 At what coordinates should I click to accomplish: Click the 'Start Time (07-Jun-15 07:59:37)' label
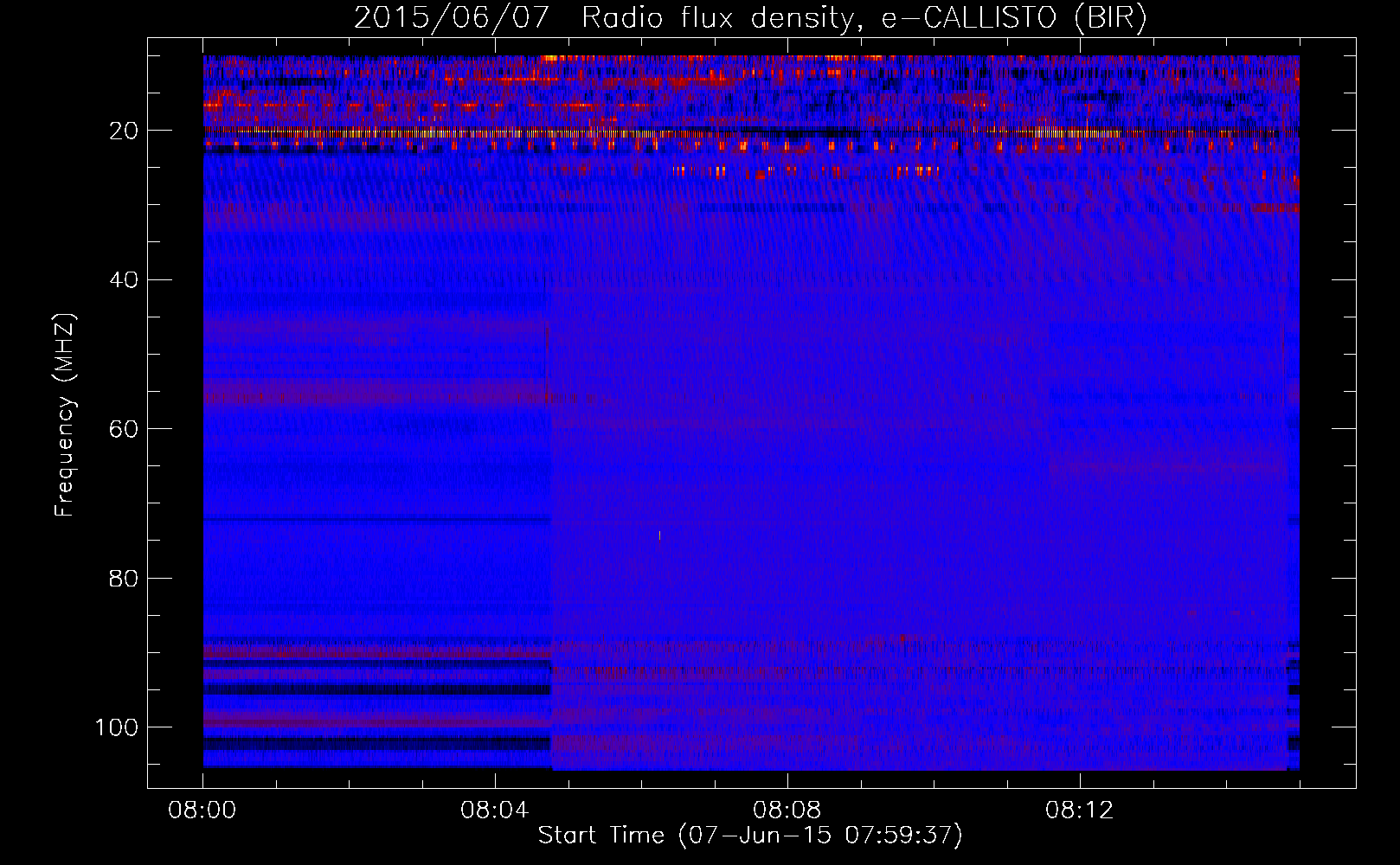[750, 836]
